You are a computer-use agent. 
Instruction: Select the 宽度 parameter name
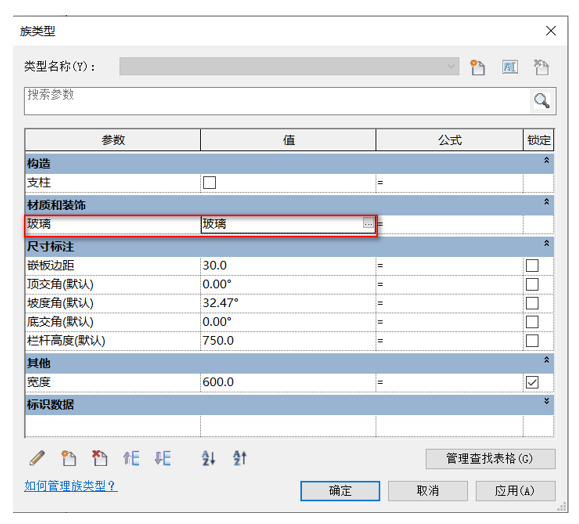pos(113,382)
